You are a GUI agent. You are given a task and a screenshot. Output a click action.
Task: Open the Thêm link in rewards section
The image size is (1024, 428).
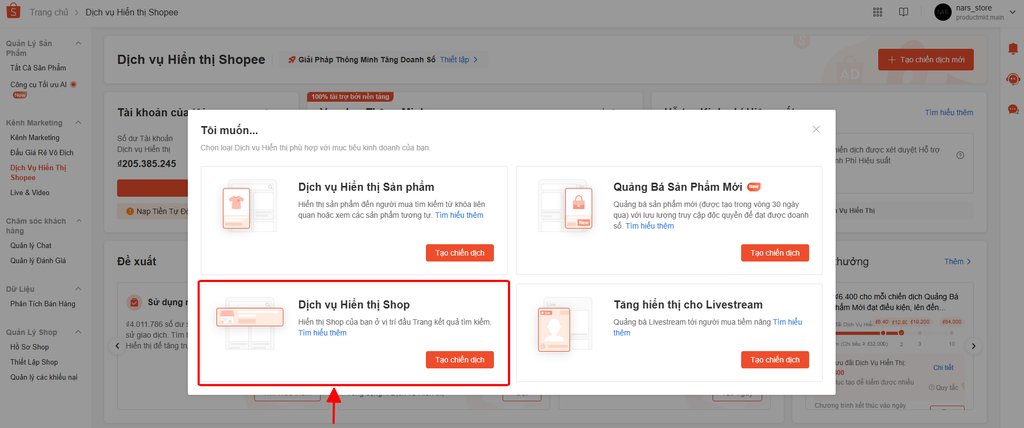[957, 261]
